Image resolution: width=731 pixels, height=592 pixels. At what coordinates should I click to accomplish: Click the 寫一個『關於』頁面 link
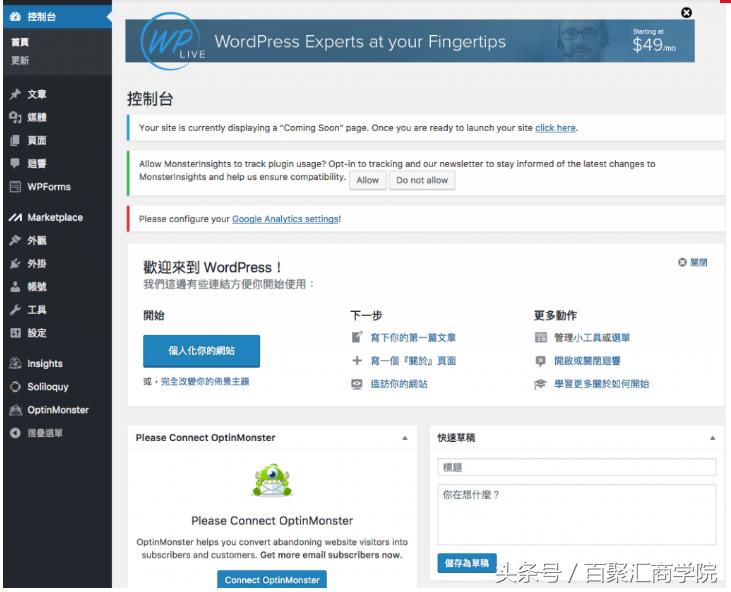(413, 360)
